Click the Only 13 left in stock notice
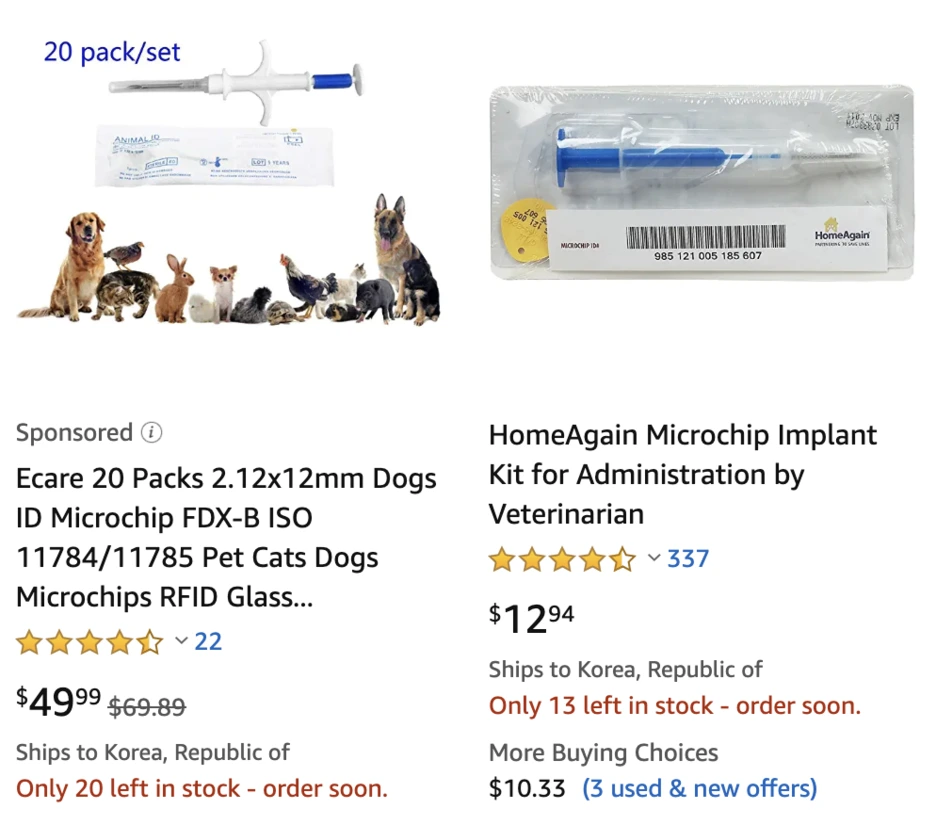The image size is (936, 825). tap(674, 705)
